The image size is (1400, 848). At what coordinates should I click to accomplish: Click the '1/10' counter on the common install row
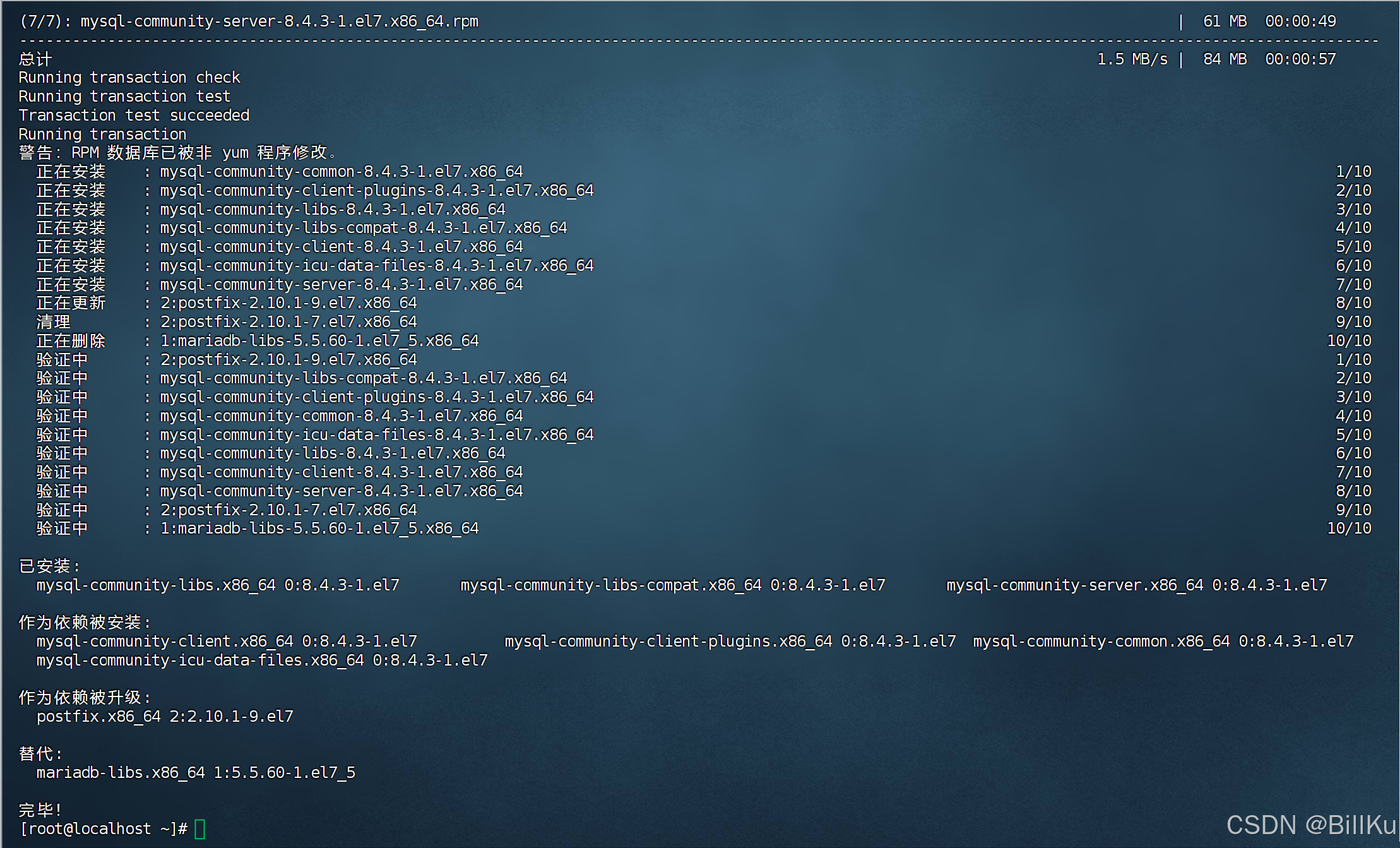coord(1353,172)
